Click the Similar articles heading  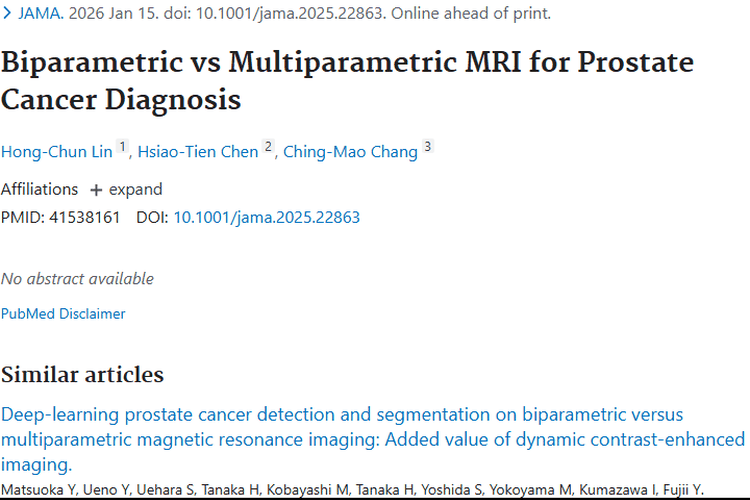tap(82, 375)
